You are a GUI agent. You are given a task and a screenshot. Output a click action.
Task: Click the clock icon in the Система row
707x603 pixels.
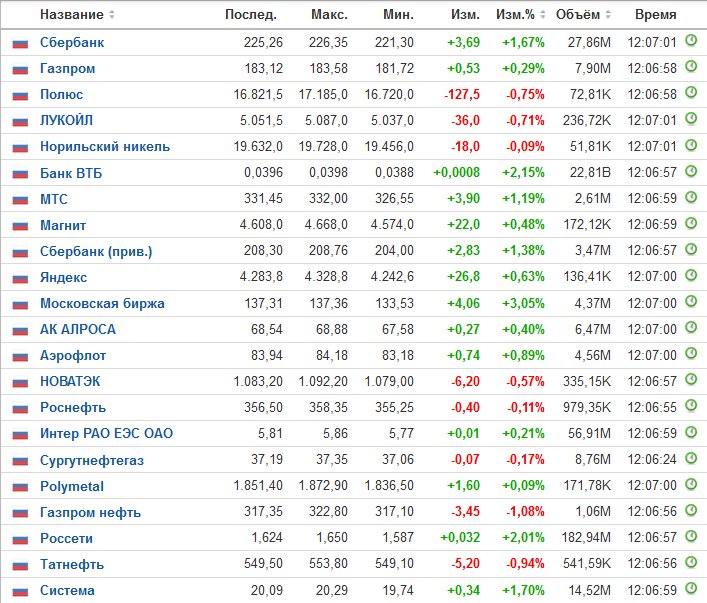(x=691, y=588)
